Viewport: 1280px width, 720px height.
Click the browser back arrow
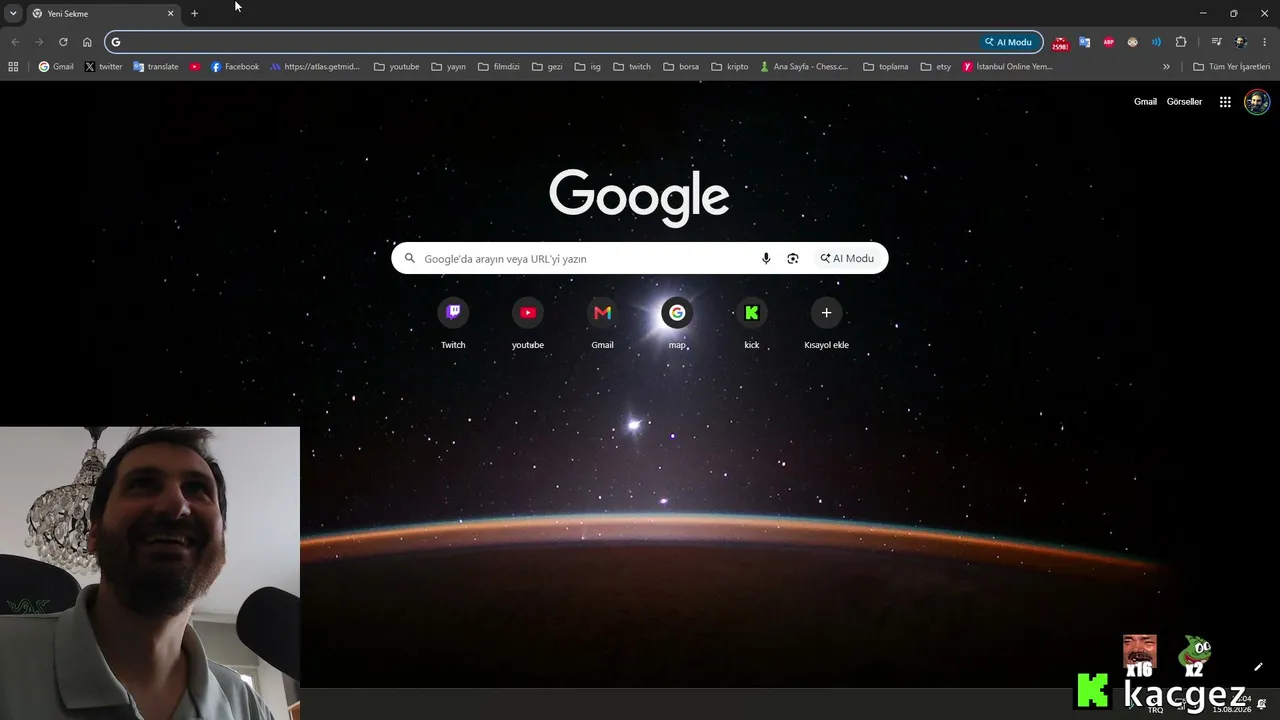pos(15,42)
